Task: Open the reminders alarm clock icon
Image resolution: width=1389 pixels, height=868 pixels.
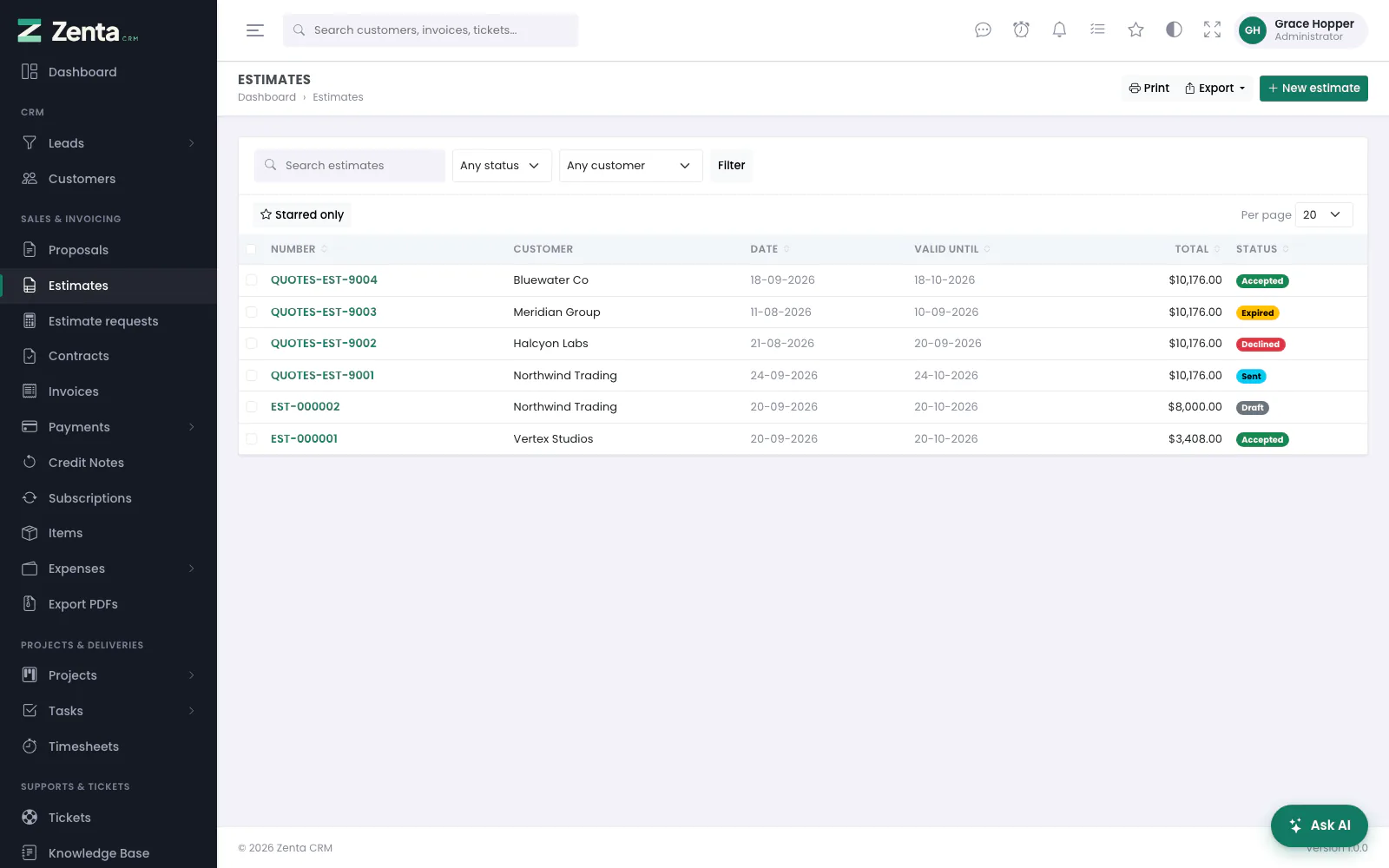Action: pyautogui.click(x=1021, y=30)
